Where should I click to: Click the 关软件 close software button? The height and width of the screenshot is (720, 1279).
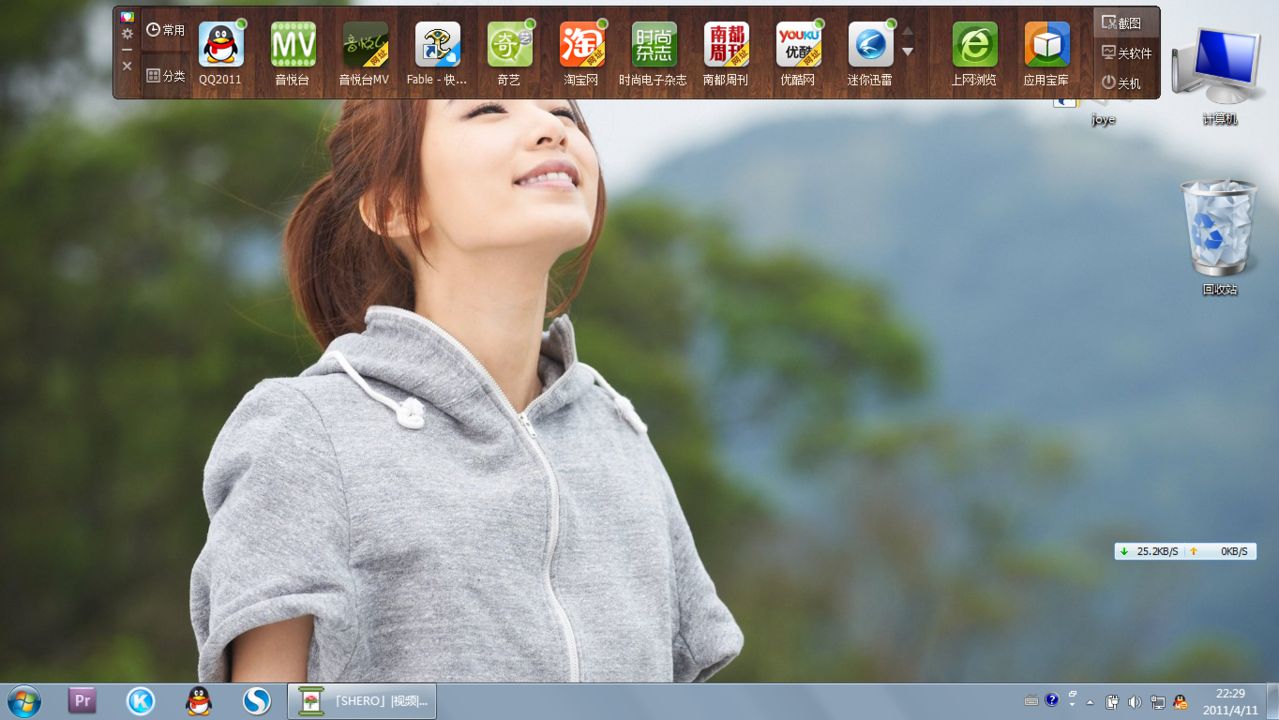pyautogui.click(x=1126, y=53)
